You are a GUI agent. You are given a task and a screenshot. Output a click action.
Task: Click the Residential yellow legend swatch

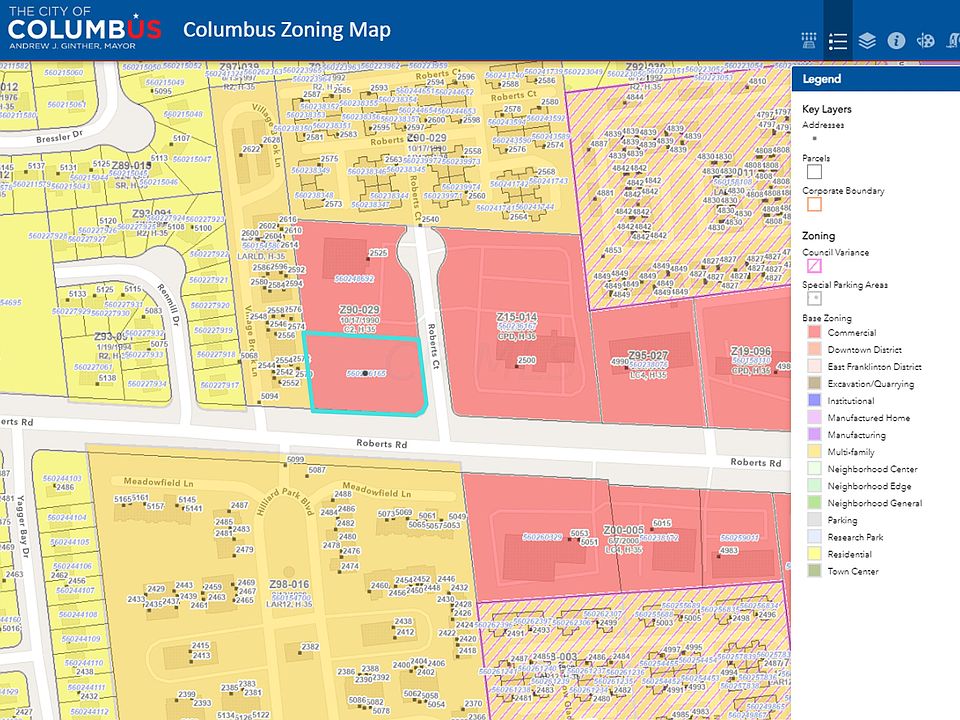point(814,554)
